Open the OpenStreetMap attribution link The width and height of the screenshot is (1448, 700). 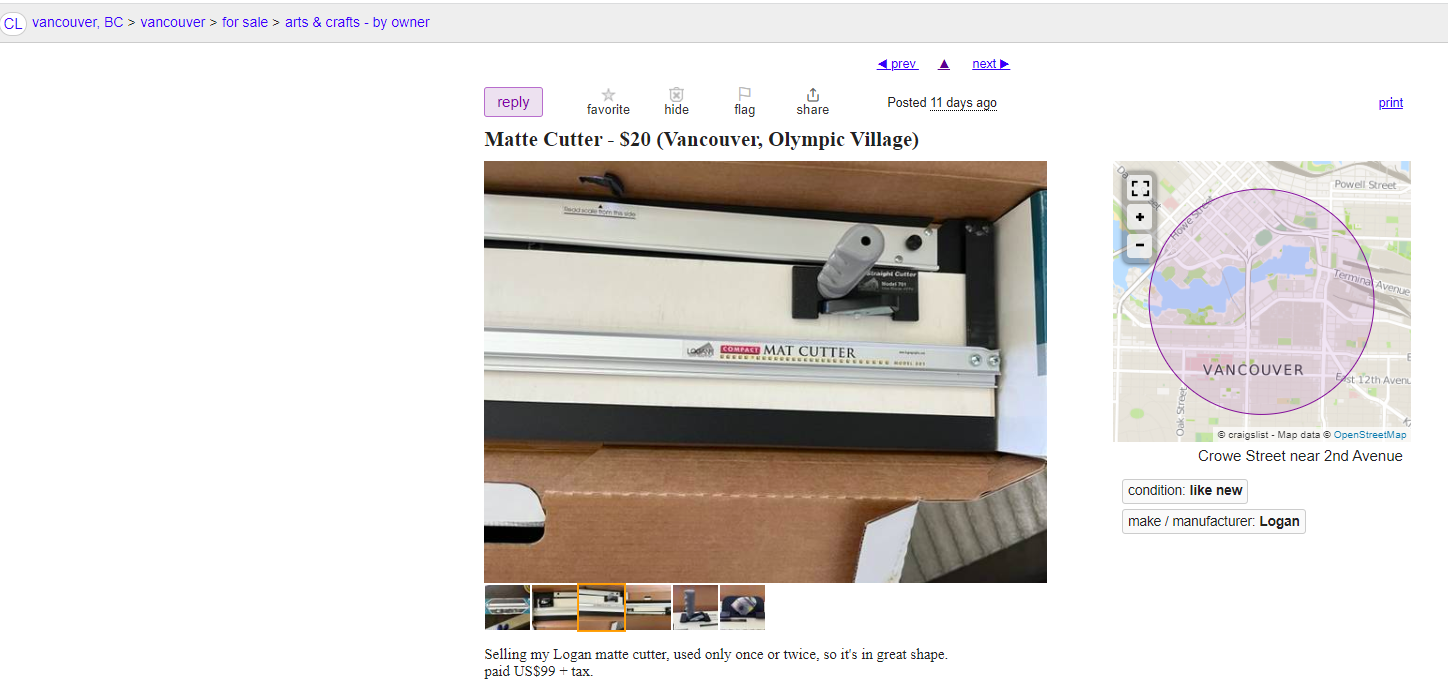coord(1370,435)
